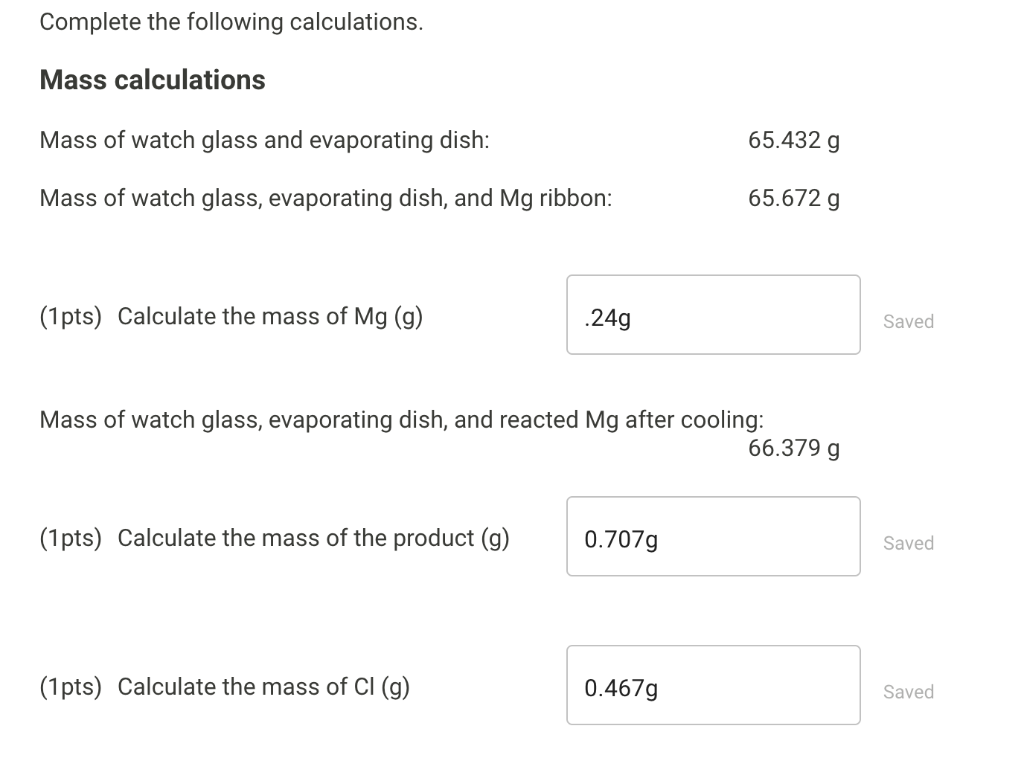
Task: Click the 65.432 g value
Action: (x=794, y=140)
